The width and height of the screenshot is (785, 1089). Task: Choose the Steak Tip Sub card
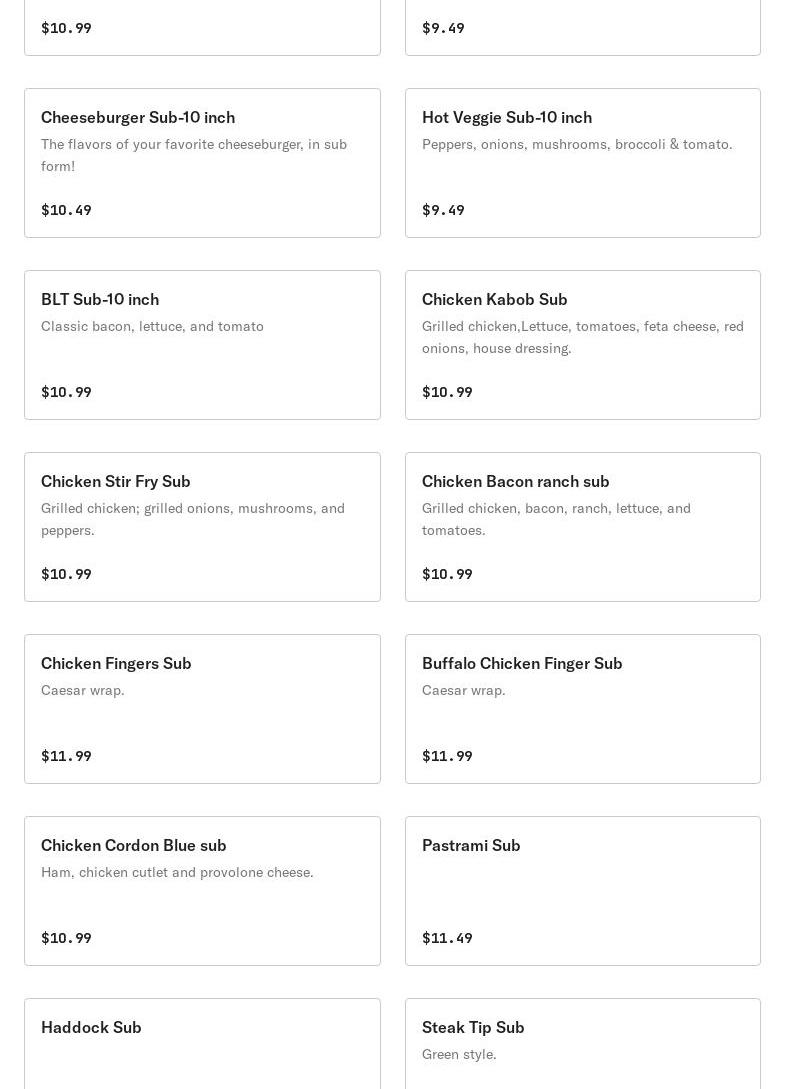[583, 1044]
